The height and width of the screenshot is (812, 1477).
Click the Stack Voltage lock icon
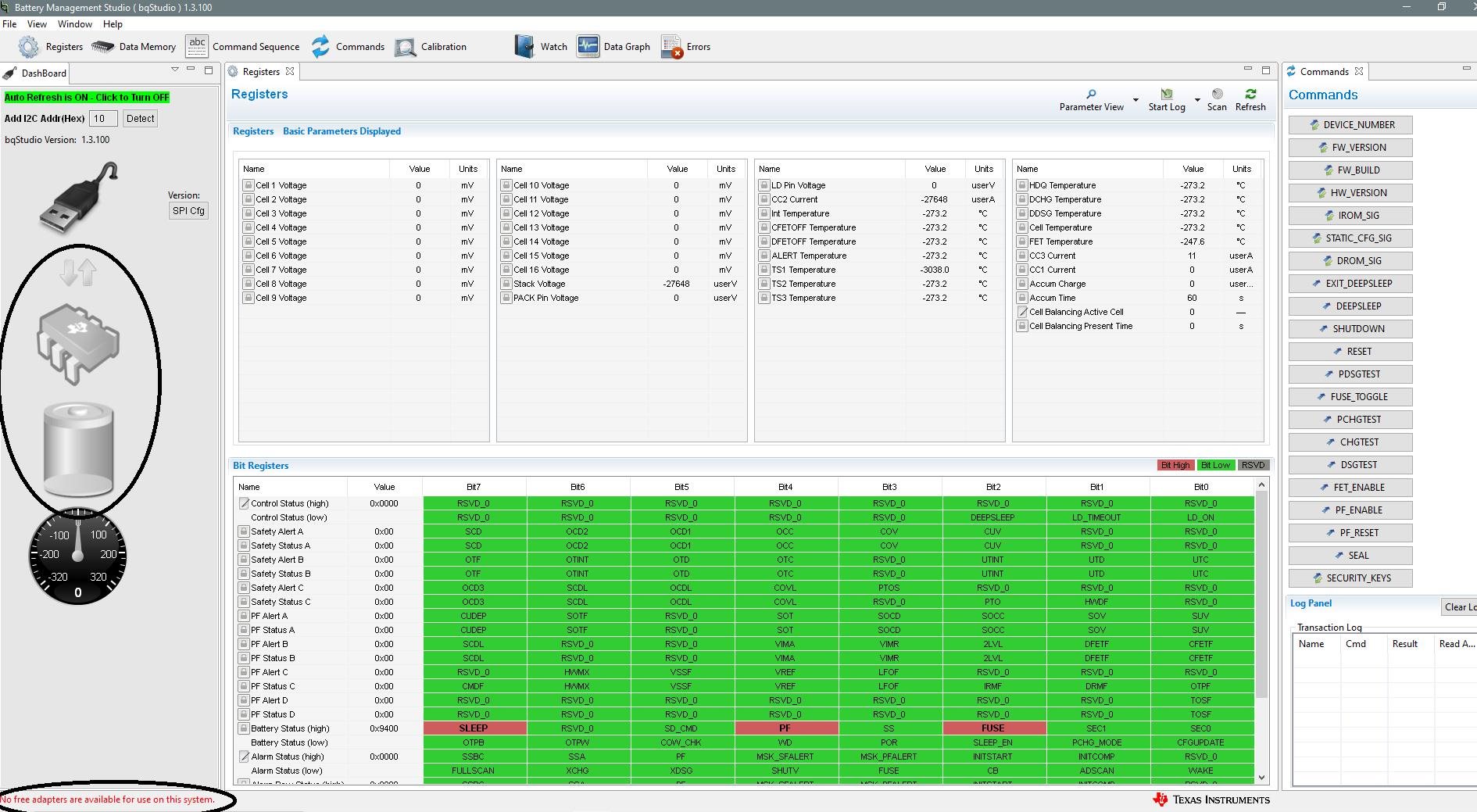[506, 284]
